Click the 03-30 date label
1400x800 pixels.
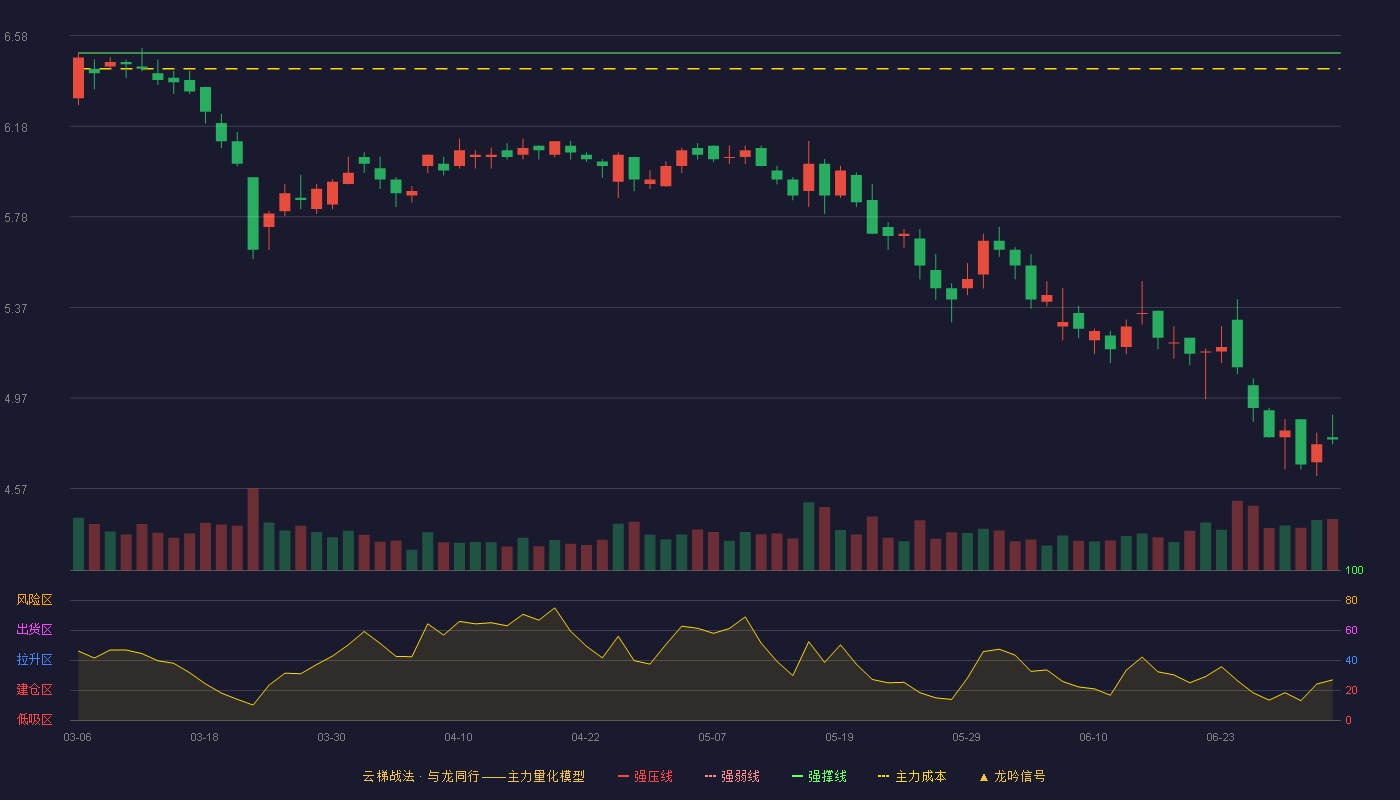[331, 737]
